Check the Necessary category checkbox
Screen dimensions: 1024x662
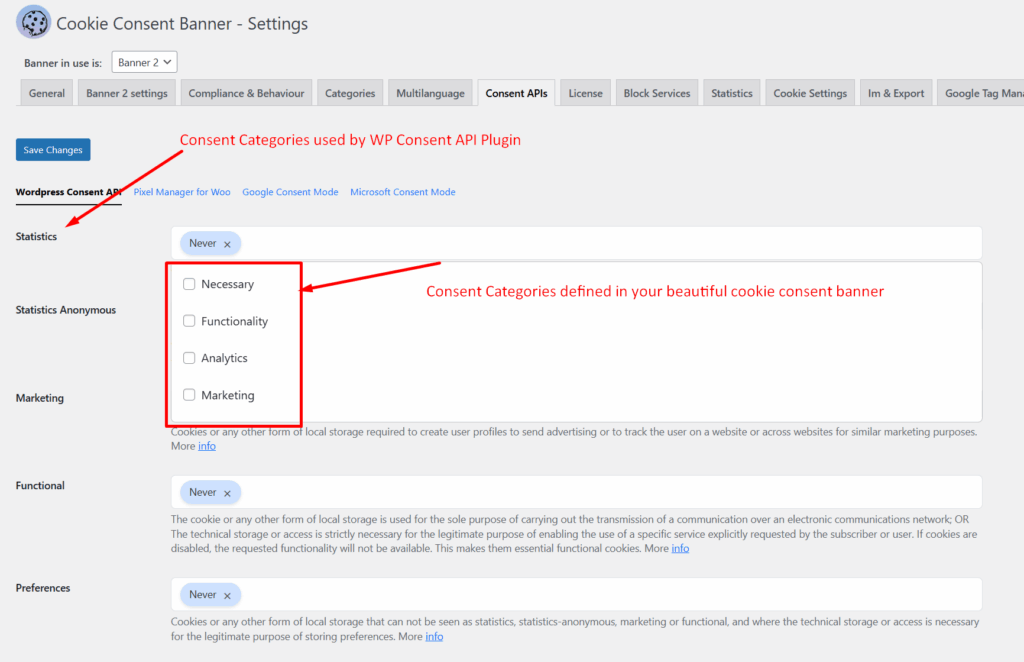(189, 284)
